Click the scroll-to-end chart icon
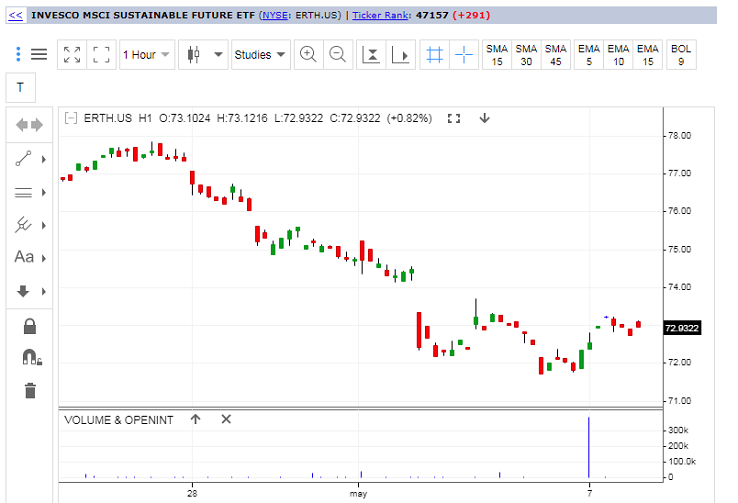The height and width of the screenshot is (503, 738). [x=400, y=55]
